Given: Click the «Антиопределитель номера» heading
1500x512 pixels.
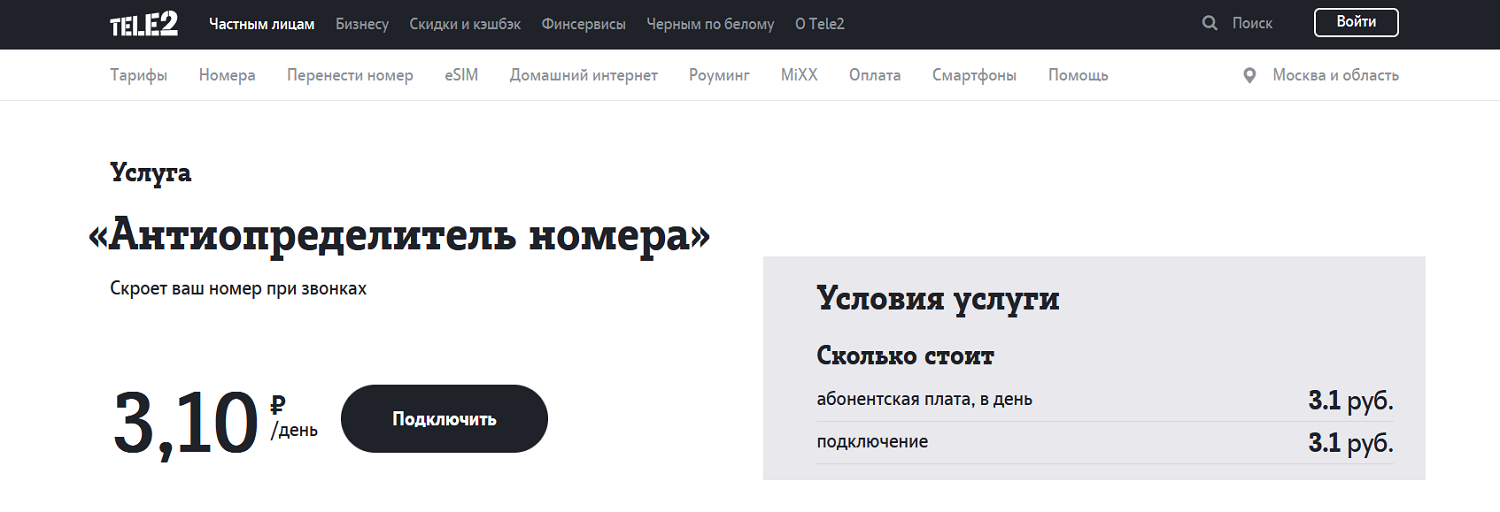Looking at the screenshot, I should click(399, 236).
